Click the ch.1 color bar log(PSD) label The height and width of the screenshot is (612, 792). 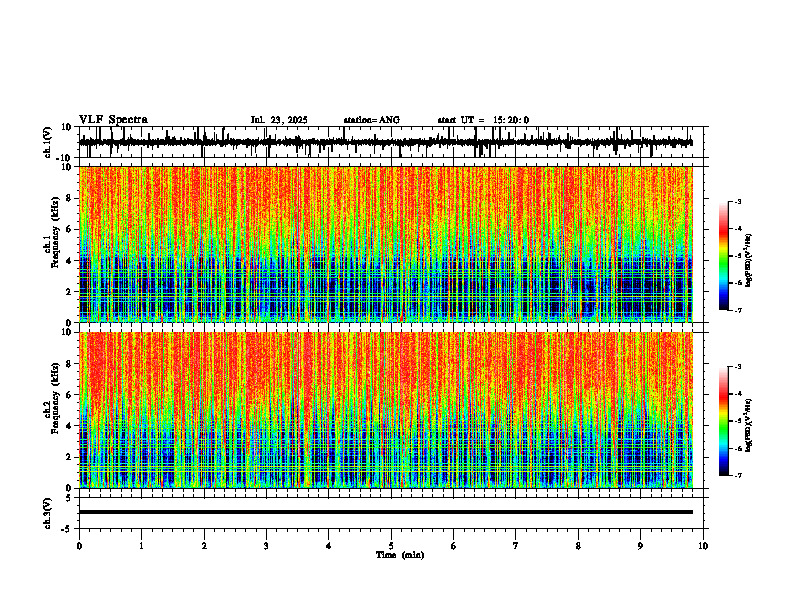pyautogui.click(x=749, y=260)
